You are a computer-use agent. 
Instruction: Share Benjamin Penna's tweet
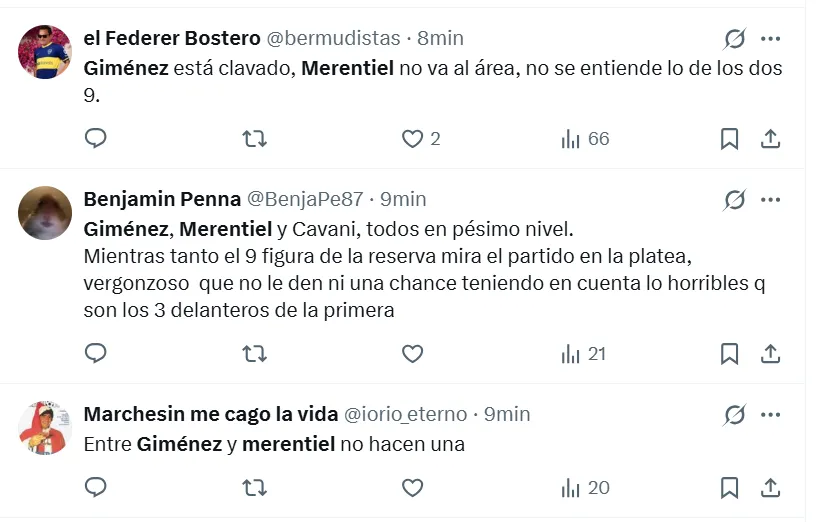click(x=770, y=353)
